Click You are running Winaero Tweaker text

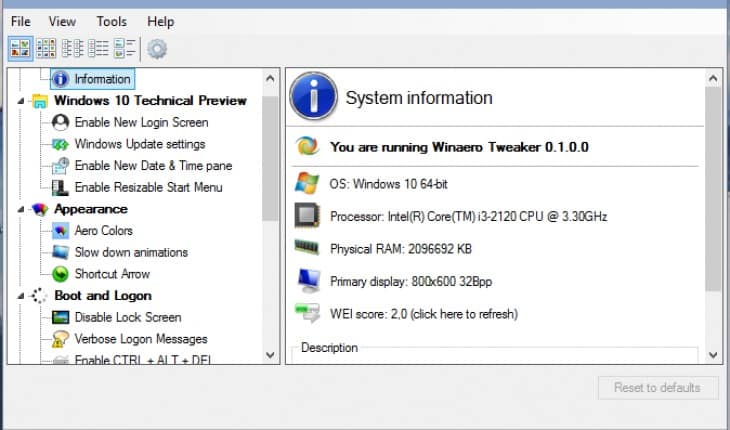tap(460, 148)
